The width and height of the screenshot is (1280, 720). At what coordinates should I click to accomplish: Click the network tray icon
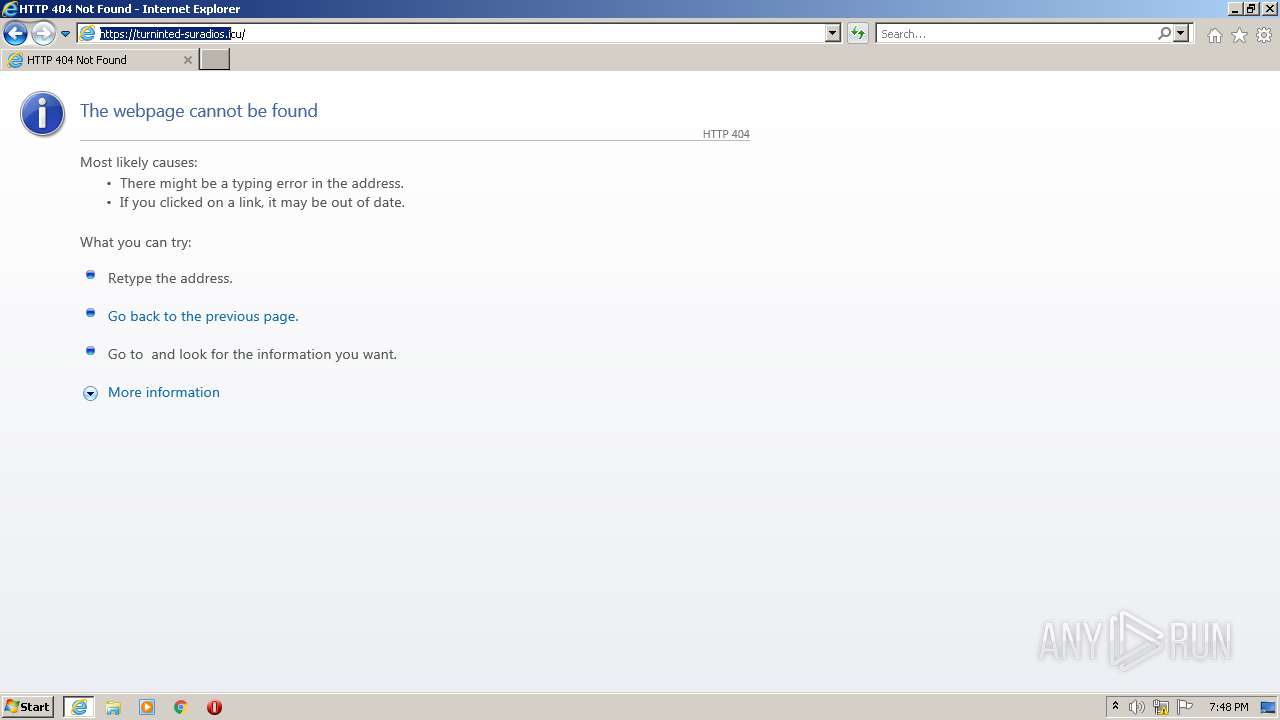1161,707
